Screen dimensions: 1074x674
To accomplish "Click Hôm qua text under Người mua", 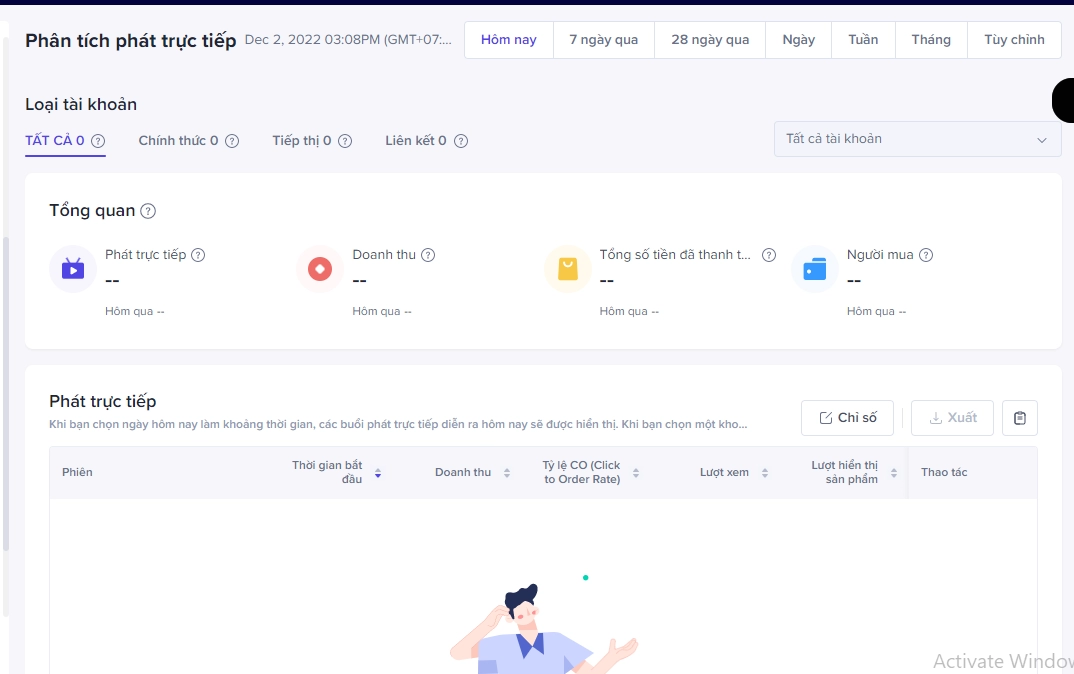I will pos(876,312).
